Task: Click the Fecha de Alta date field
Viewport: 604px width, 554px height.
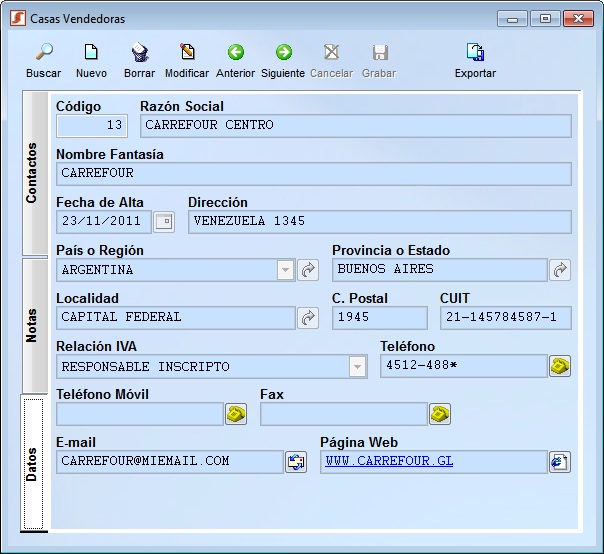Action: click(x=104, y=222)
